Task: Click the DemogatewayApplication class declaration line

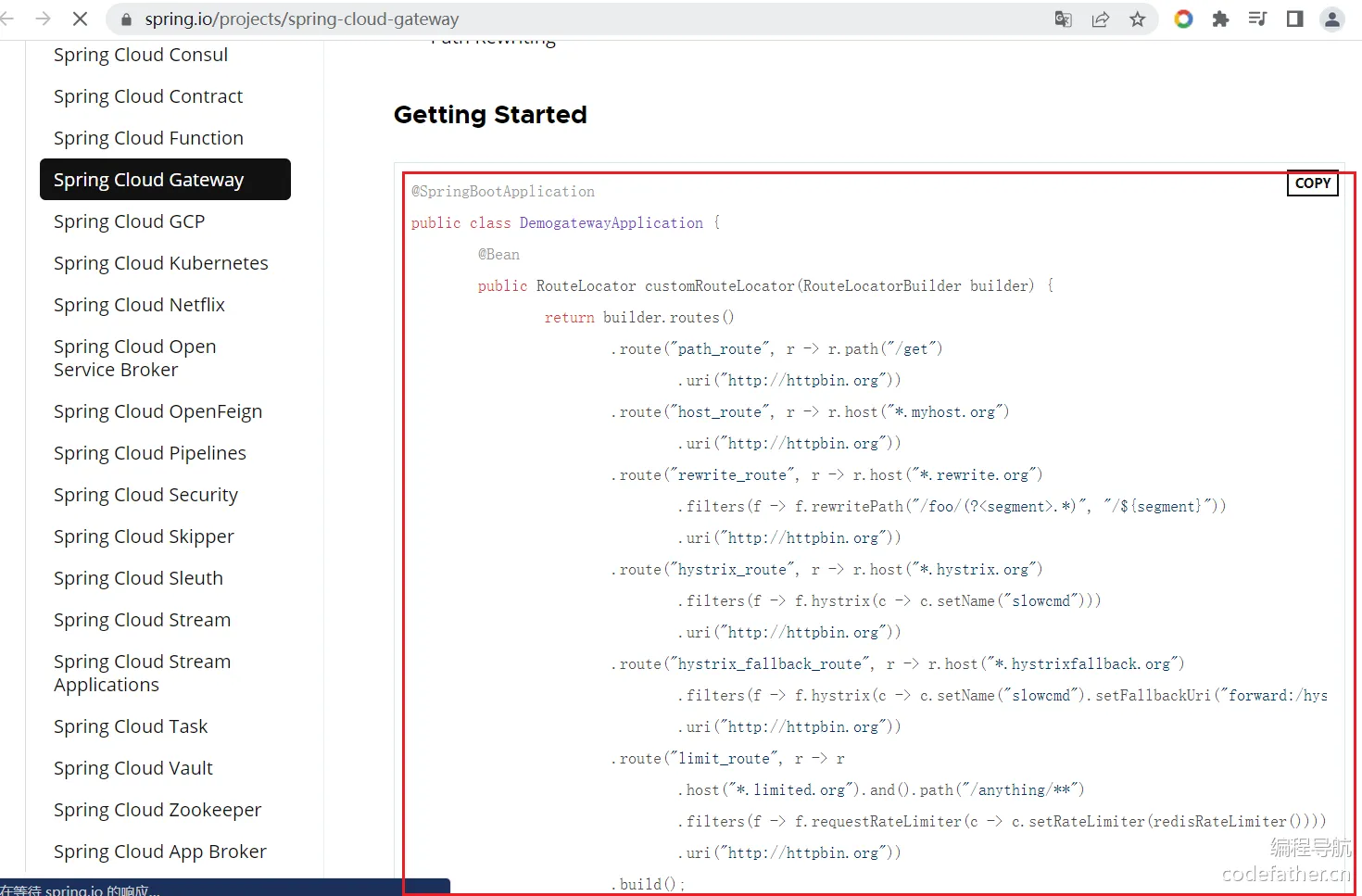Action: click(566, 223)
